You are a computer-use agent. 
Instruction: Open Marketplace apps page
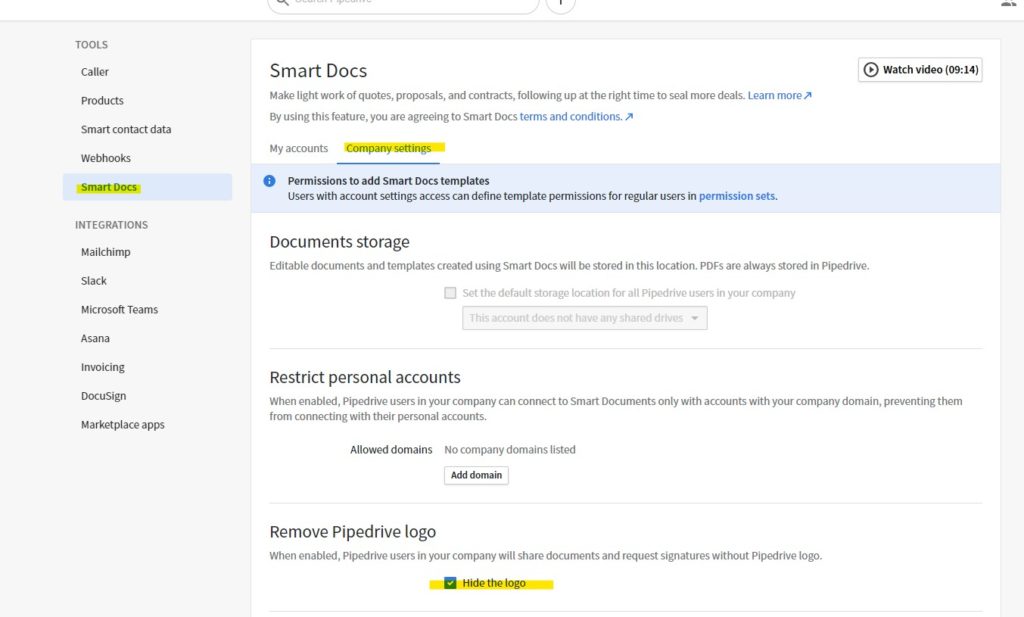[123, 424]
